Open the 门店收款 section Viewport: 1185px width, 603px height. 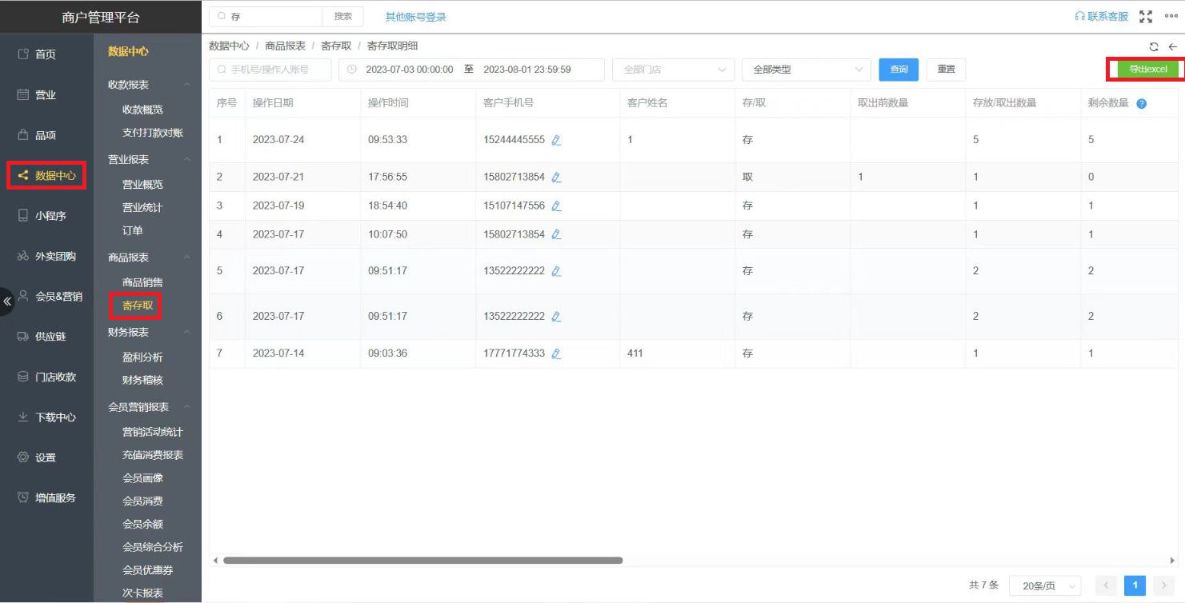[46, 377]
